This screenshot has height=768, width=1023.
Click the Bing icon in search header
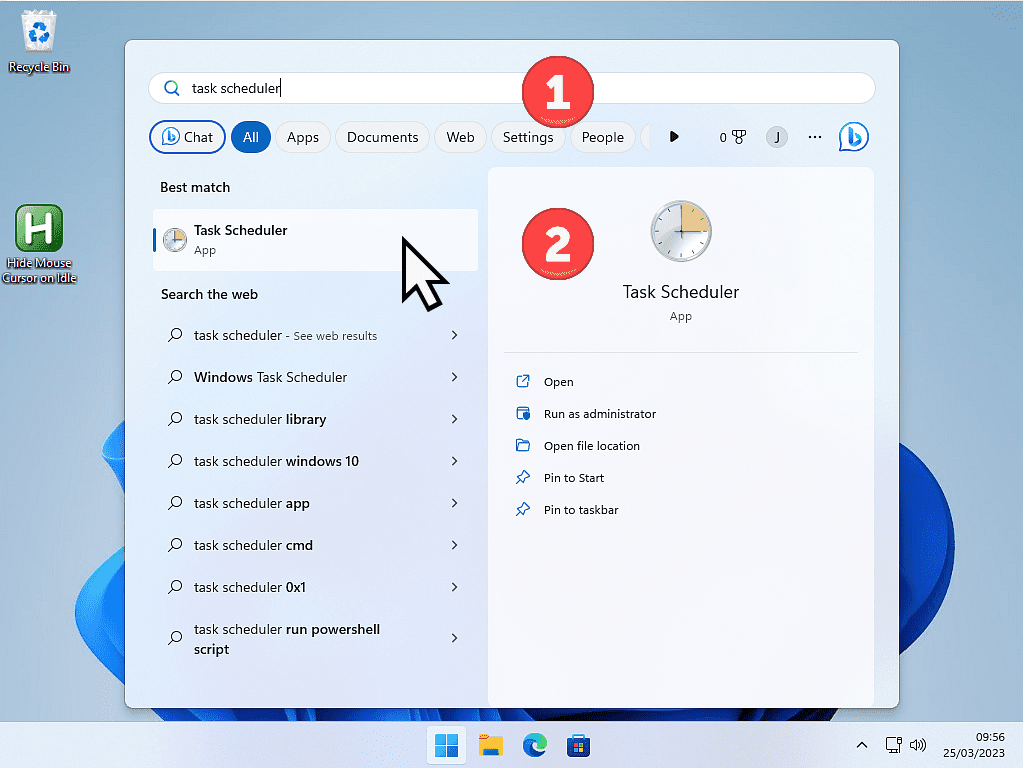tap(853, 137)
